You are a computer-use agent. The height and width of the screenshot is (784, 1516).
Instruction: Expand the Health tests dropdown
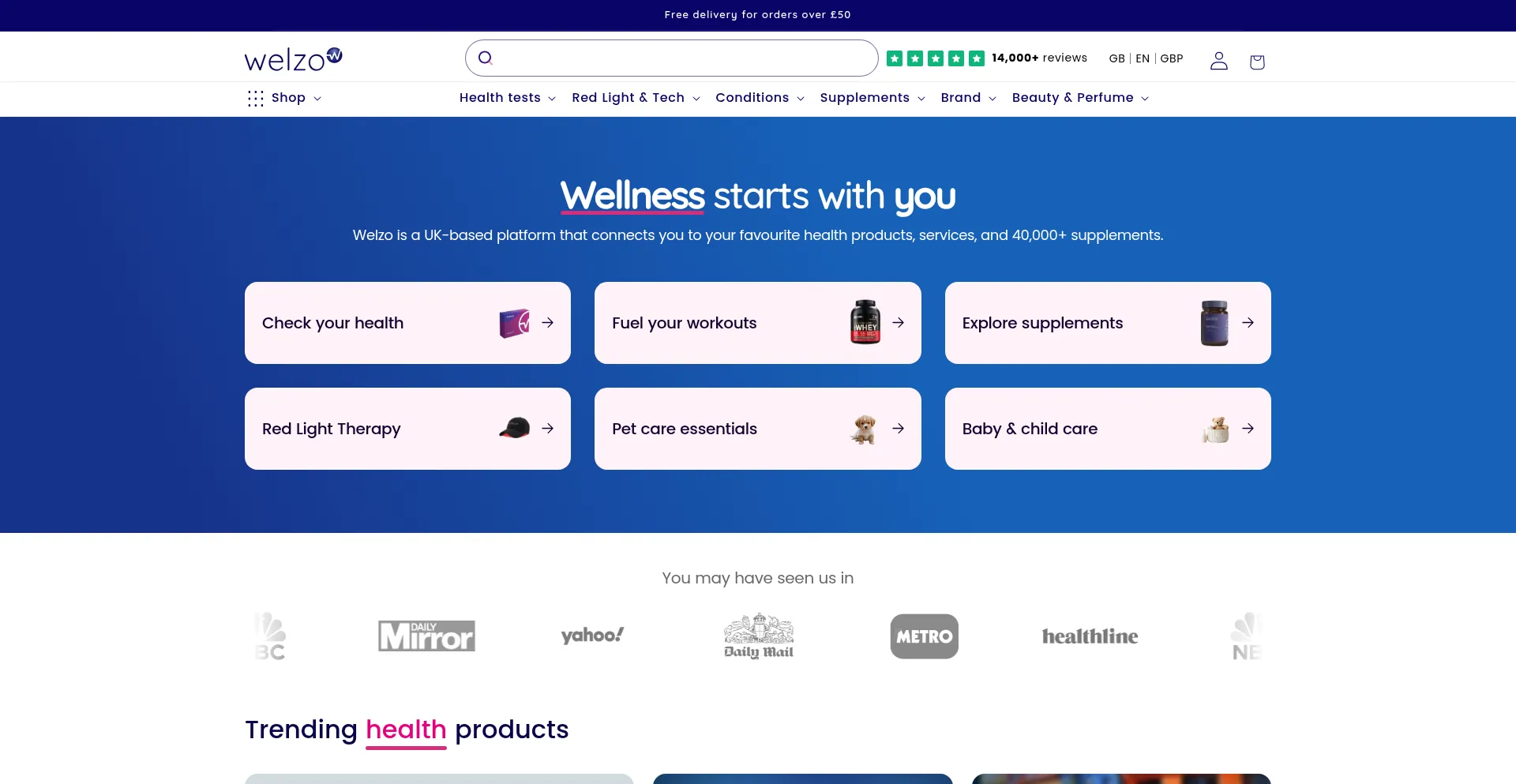click(508, 98)
